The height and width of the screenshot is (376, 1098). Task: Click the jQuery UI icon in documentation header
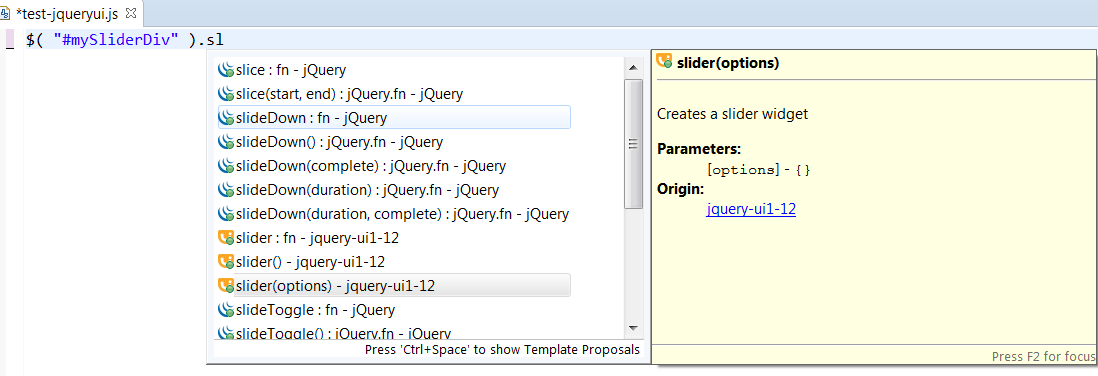tap(665, 62)
